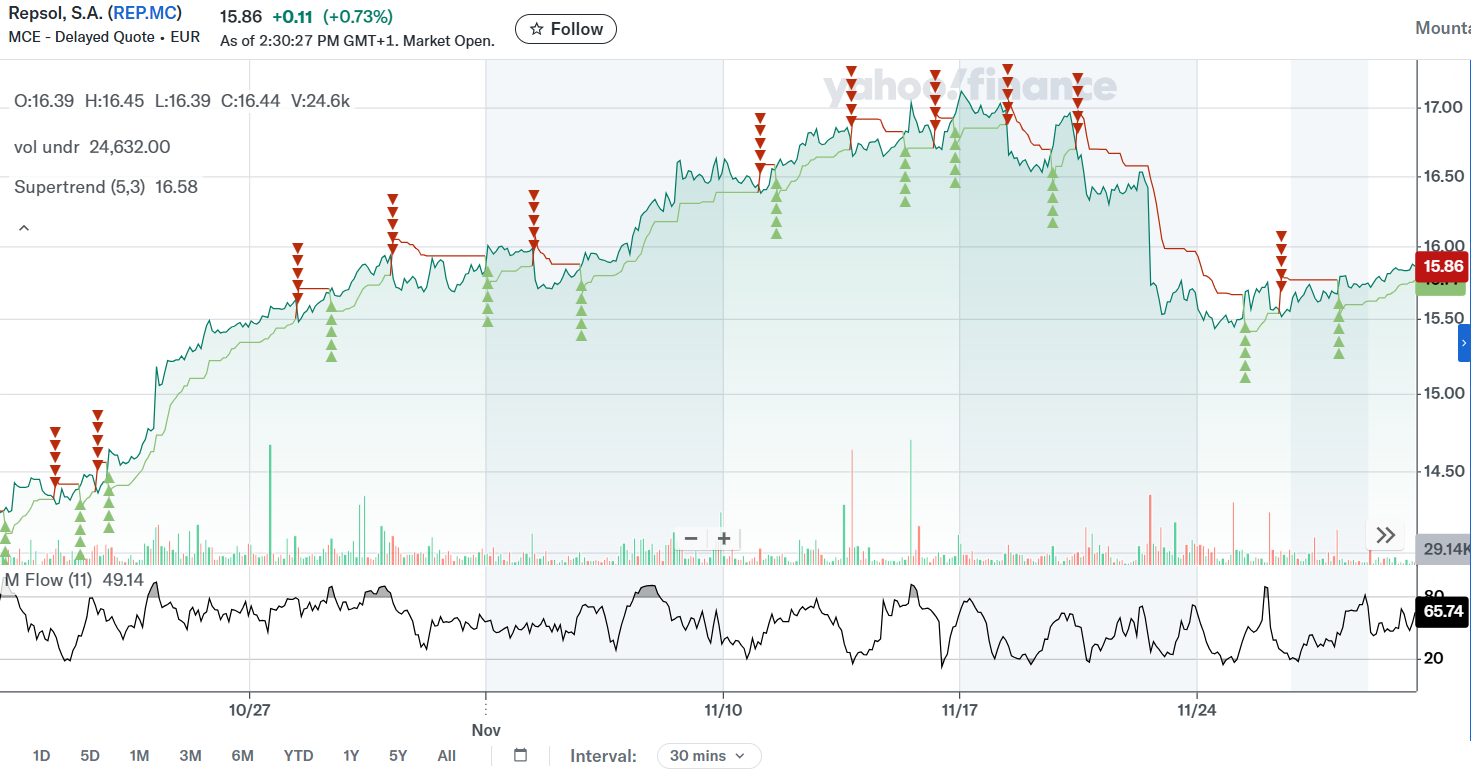Screen dimensions: 1471x775
Task: Switch to the YTD range
Action: click(x=298, y=756)
